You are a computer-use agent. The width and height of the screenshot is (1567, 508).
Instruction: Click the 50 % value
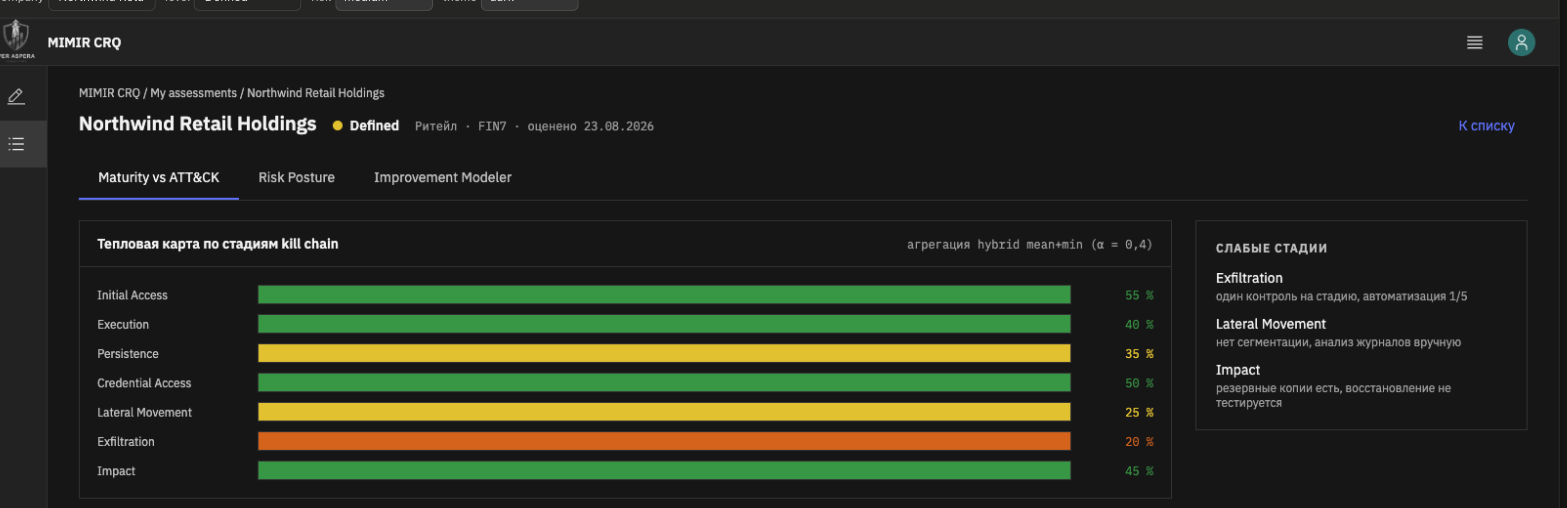coord(1139,383)
